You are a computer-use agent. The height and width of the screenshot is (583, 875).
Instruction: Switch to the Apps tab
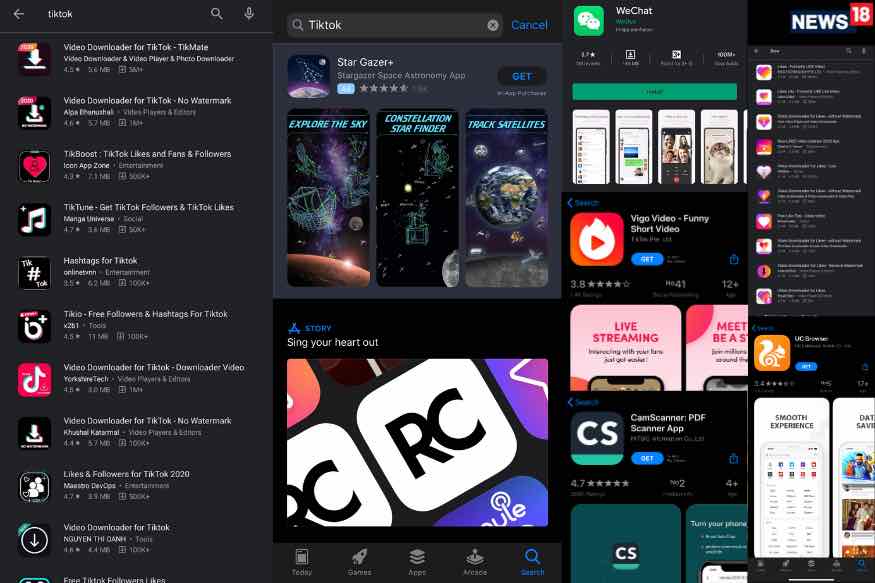(x=417, y=561)
